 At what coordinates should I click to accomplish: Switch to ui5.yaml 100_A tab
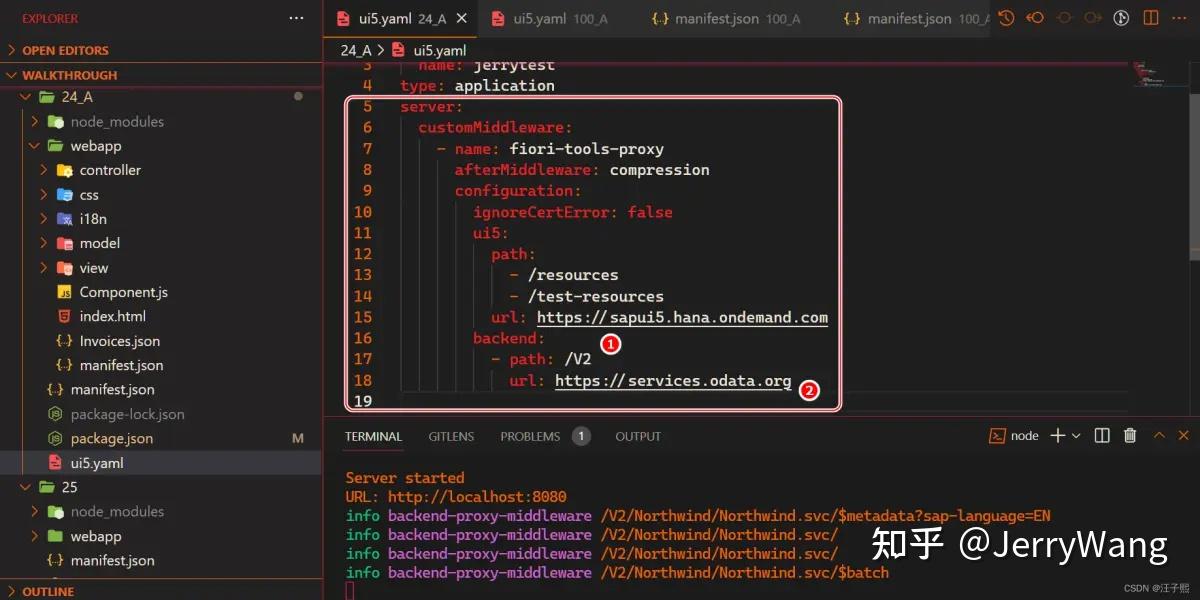click(x=560, y=18)
